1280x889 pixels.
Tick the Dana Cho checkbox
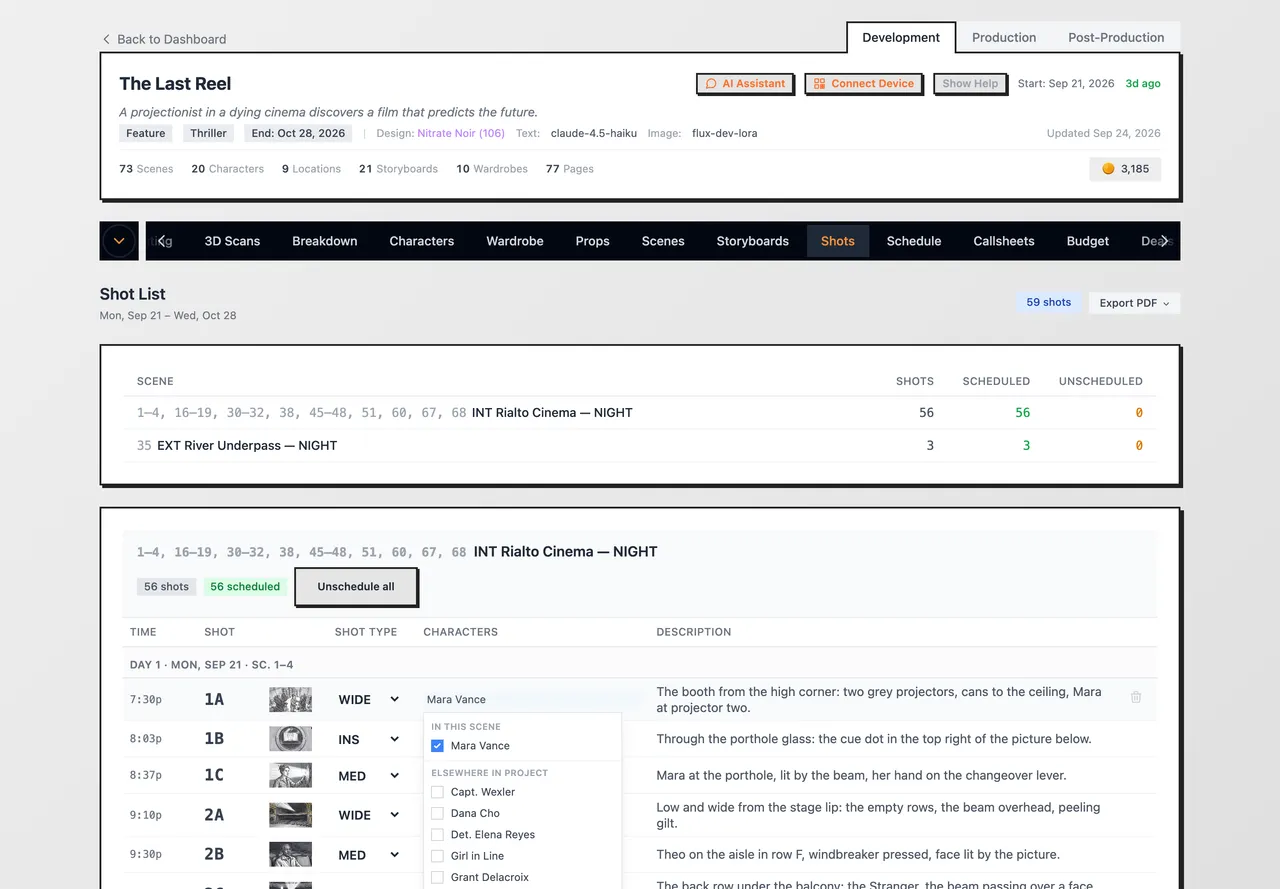click(x=437, y=813)
